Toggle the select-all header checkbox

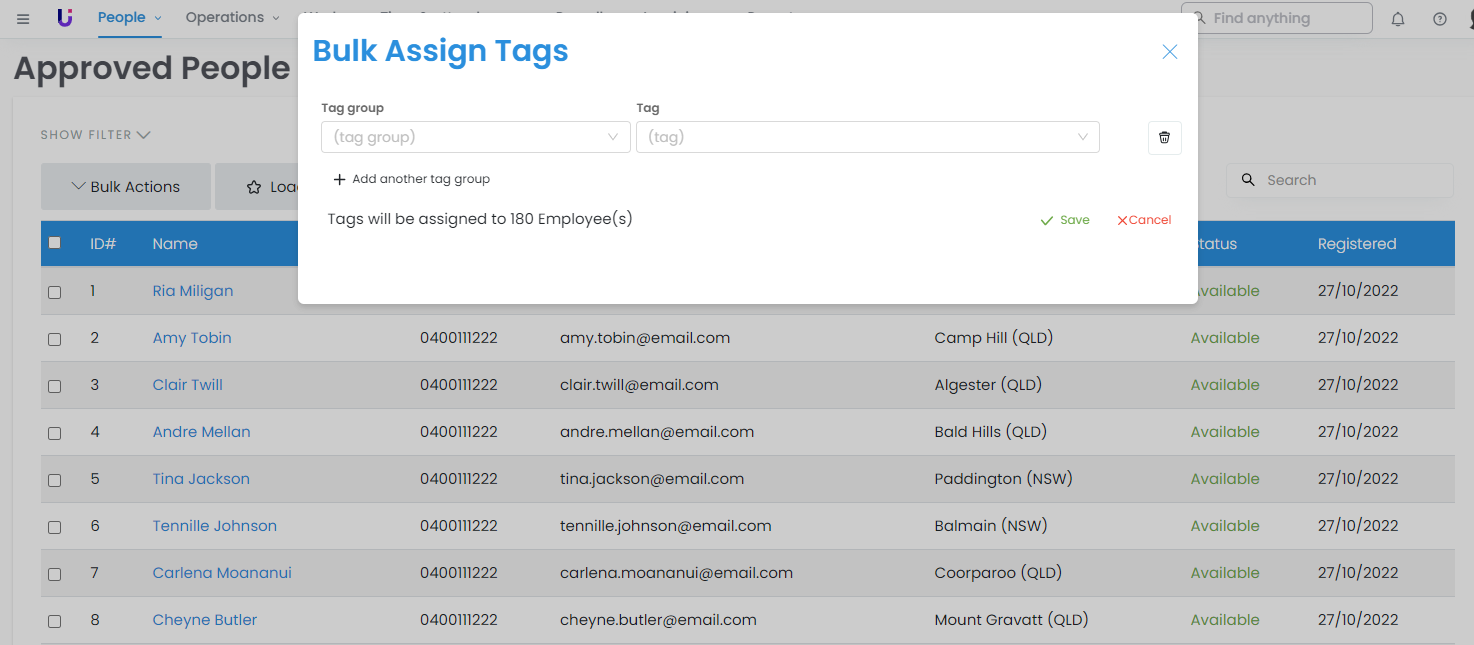click(55, 243)
